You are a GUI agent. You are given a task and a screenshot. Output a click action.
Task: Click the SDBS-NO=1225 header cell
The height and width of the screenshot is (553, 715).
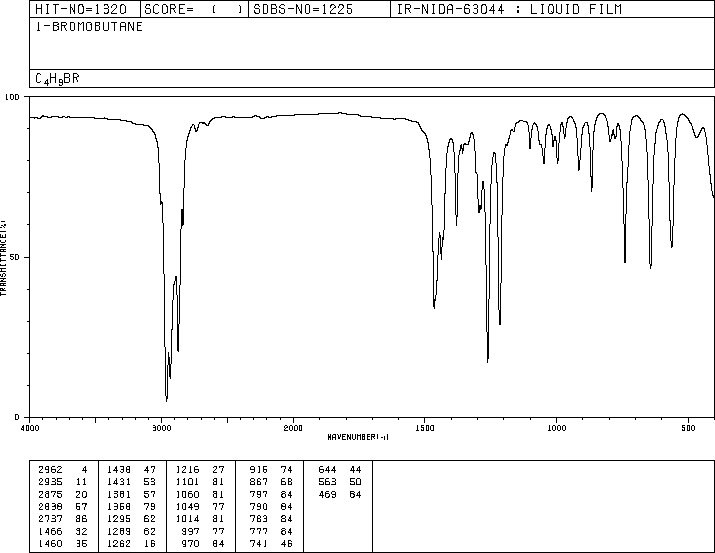pos(319,9)
